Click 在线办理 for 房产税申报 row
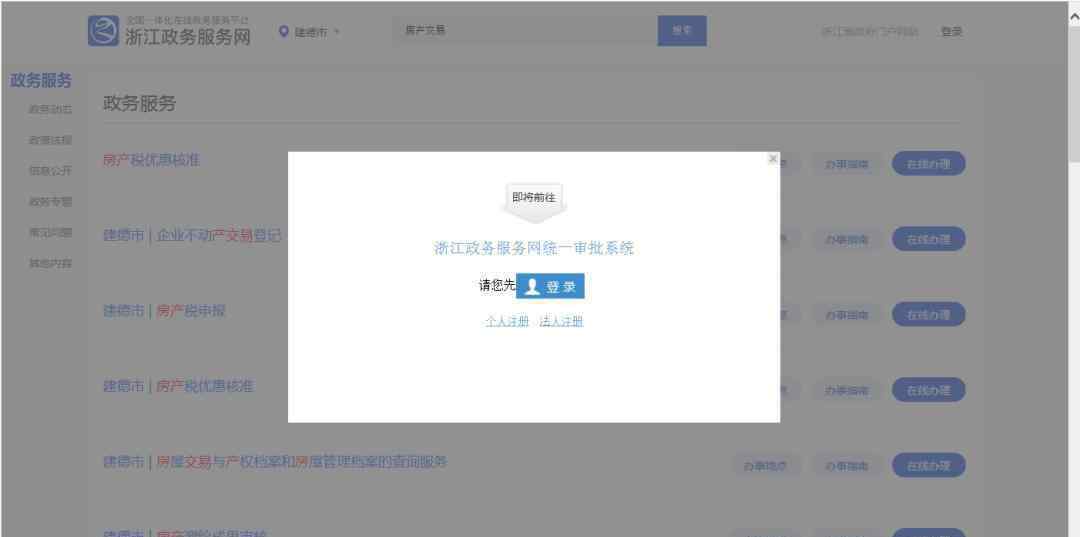1080x537 pixels. (x=928, y=315)
